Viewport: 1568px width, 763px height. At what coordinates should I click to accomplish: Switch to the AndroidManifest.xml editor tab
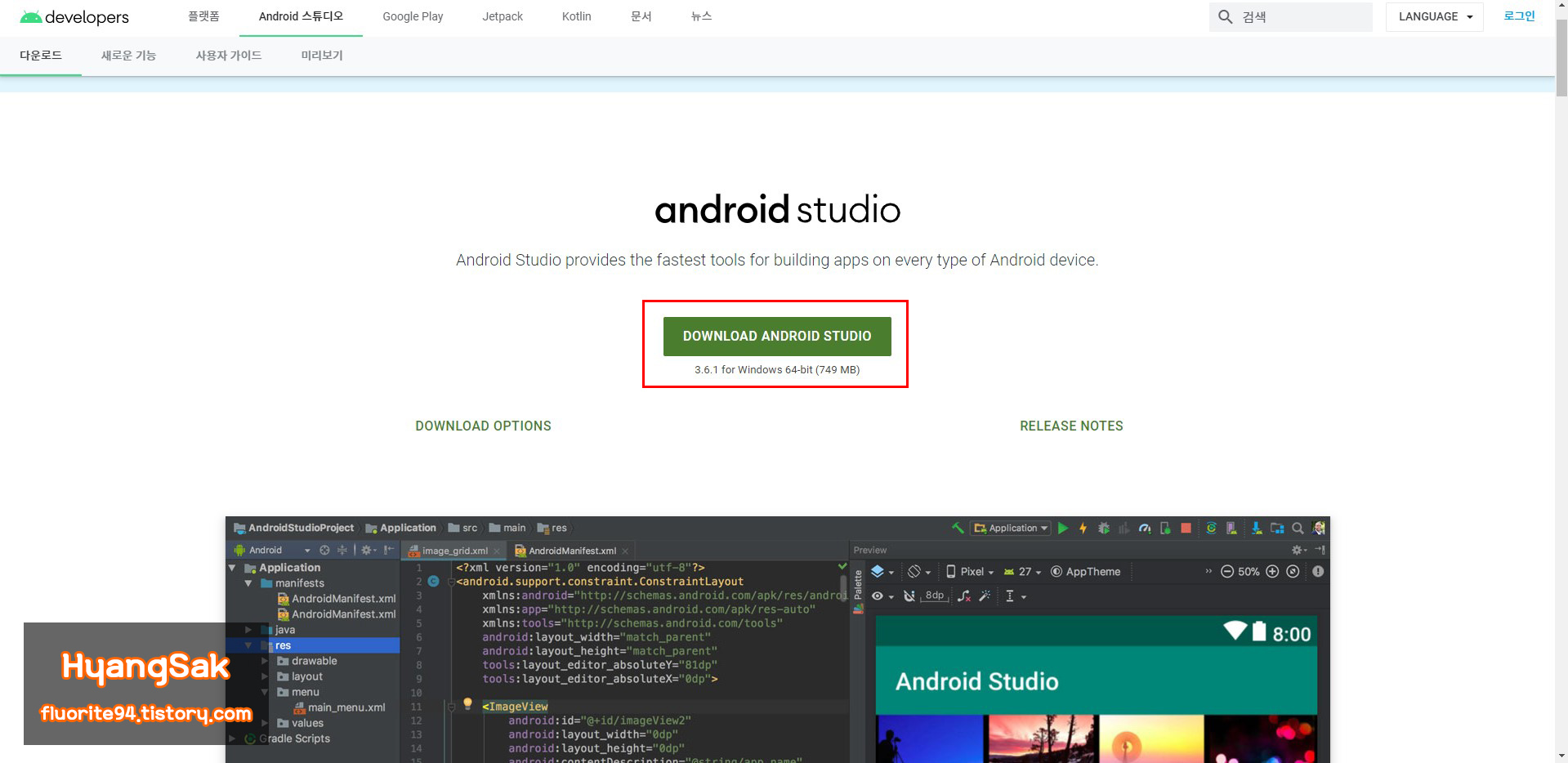(x=572, y=551)
